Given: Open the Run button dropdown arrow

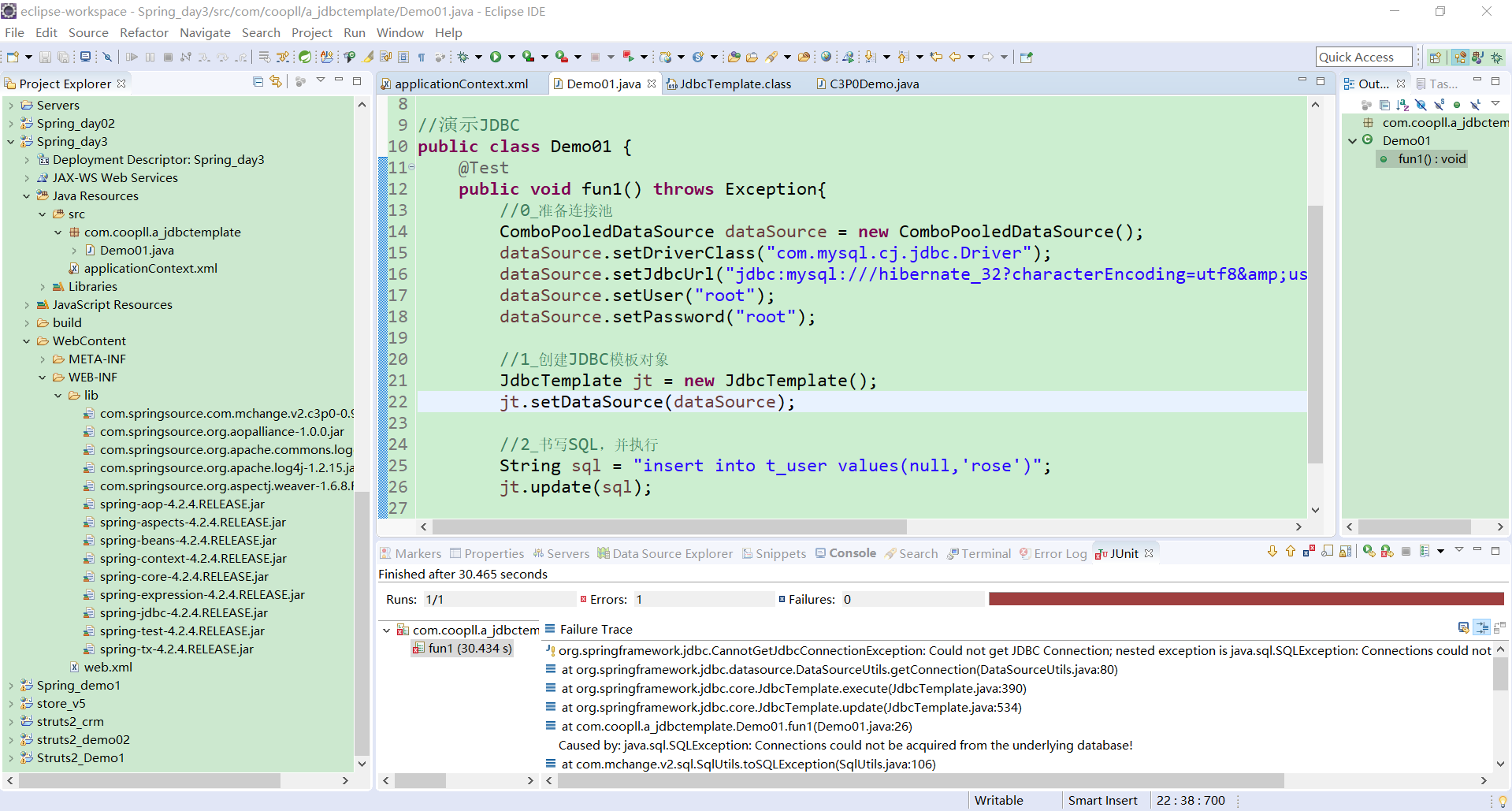Looking at the screenshot, I should tap(511, 57).
